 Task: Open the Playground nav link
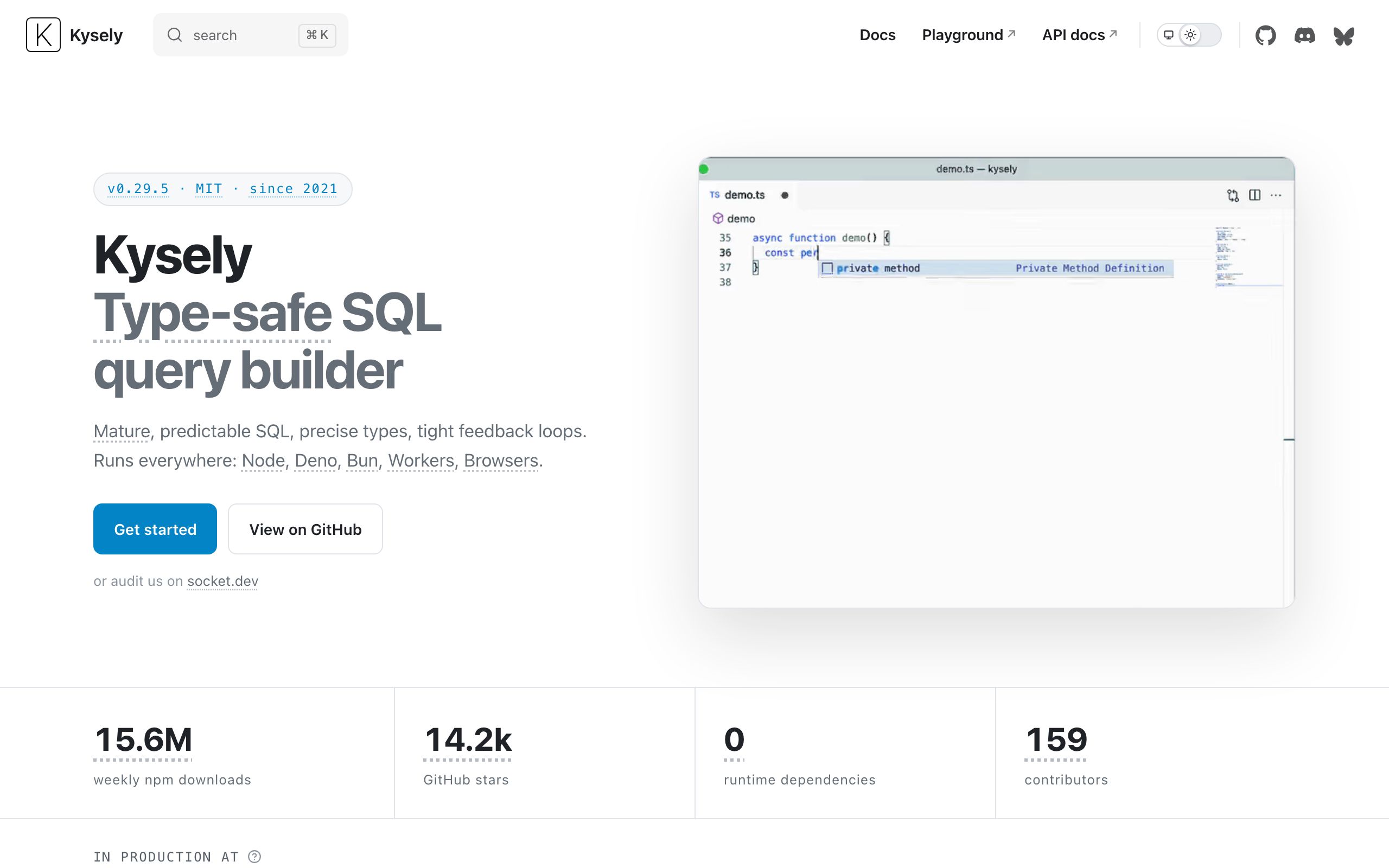(969, 35)
